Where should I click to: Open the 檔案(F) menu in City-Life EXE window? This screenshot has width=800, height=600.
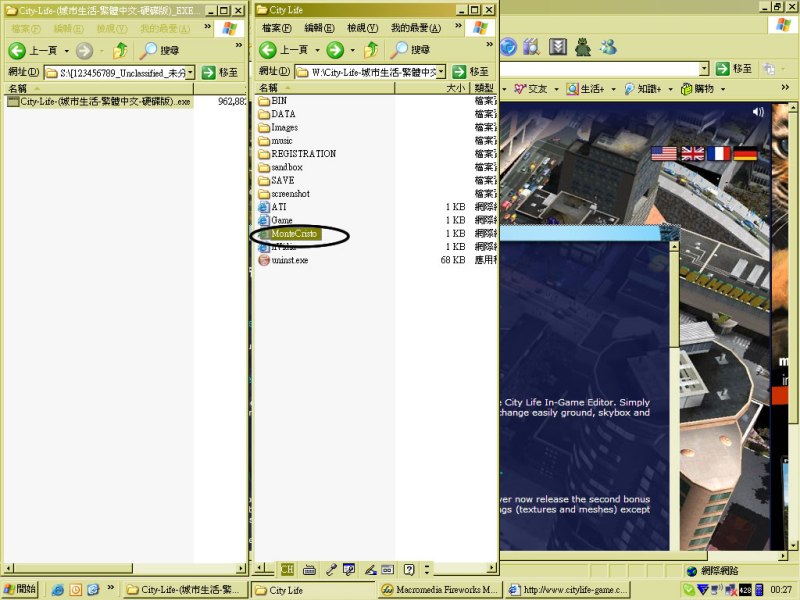coord(26,29)
